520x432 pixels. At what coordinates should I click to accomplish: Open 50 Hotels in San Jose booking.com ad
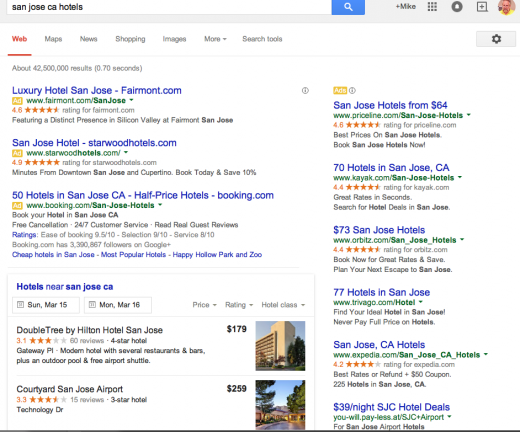click(143, 195)
